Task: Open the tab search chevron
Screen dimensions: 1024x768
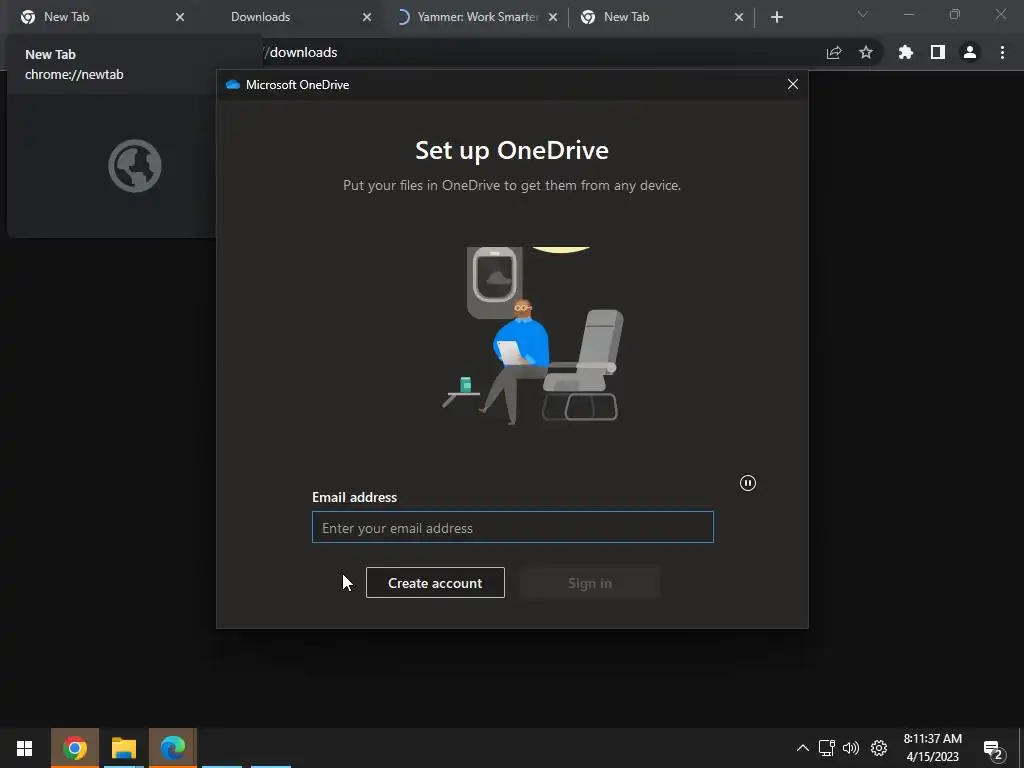Action: click(863, 14)
